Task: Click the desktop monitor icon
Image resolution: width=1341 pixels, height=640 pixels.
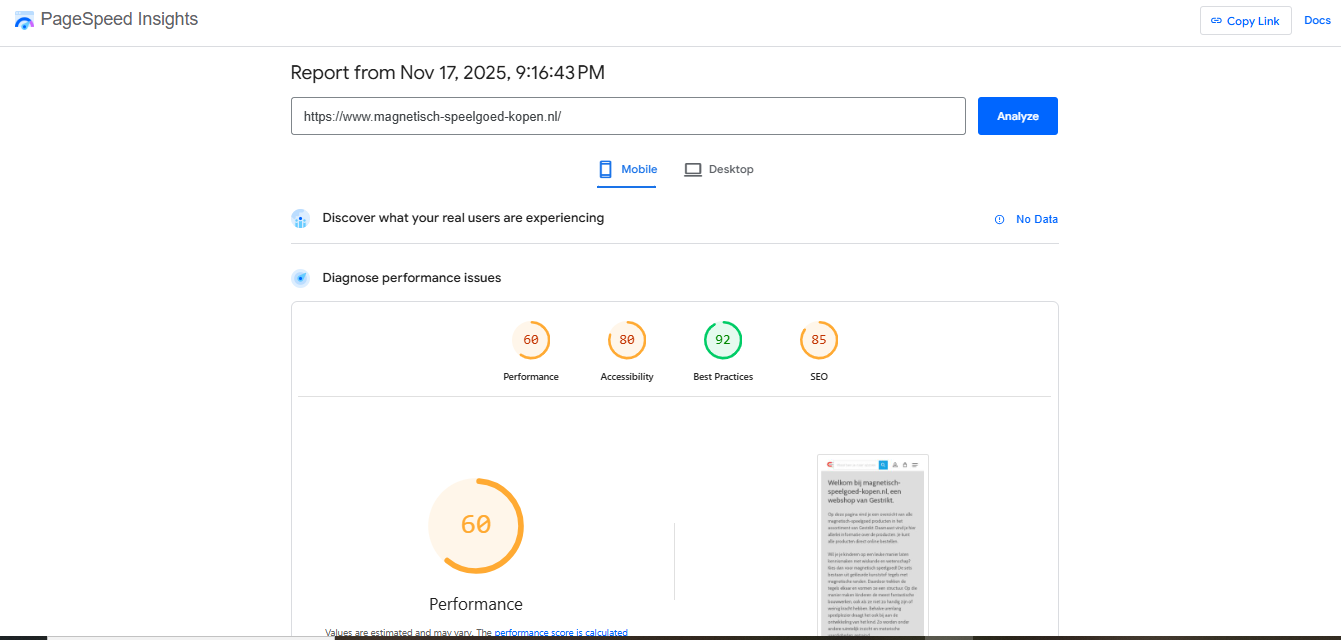Action: click(x=693, y=170)
